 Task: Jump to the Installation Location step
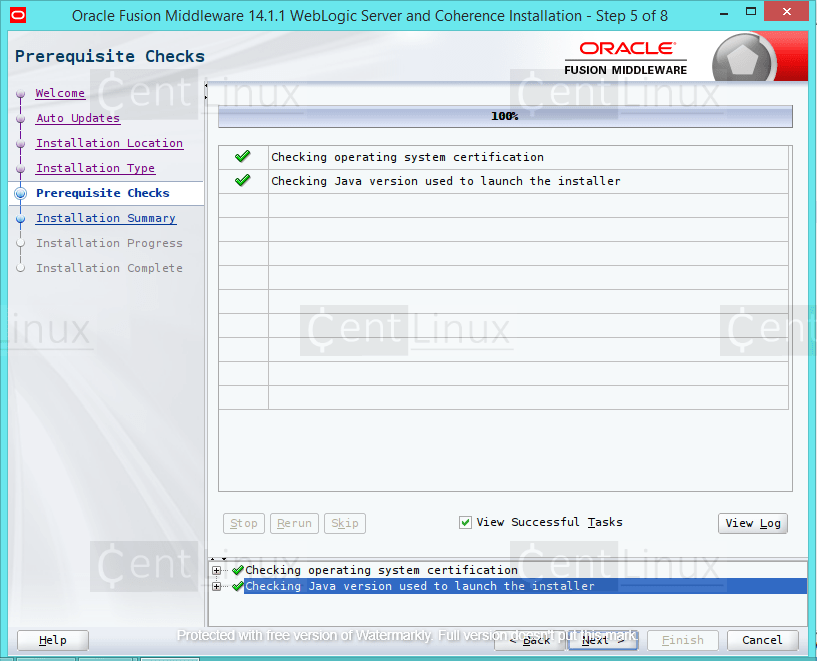pyautogui.click(x=109, y=143)
